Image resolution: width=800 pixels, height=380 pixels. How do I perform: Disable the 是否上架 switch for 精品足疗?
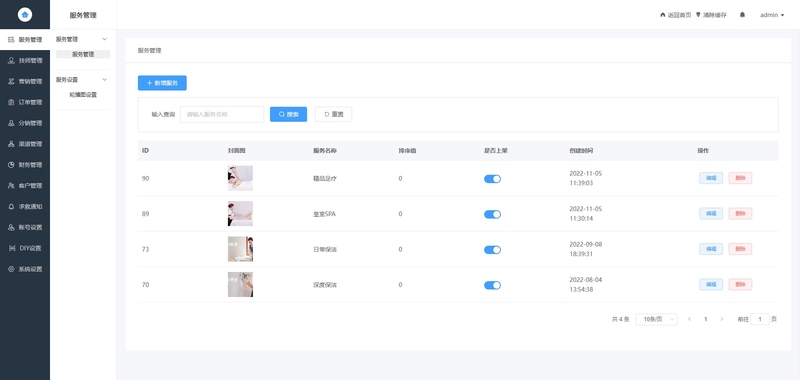[x=492, y=179]
